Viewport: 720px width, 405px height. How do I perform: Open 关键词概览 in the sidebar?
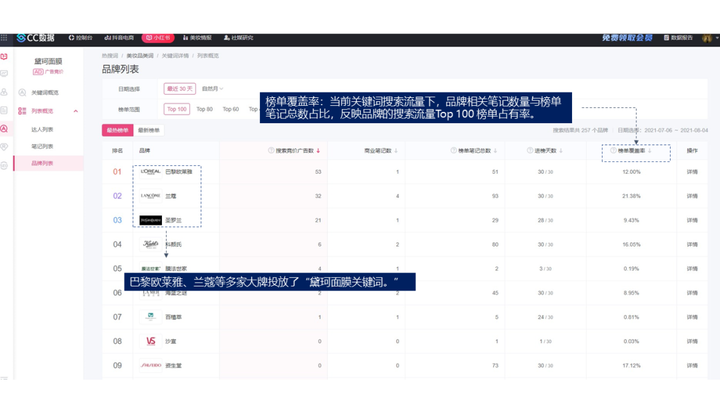click(45, 92)
